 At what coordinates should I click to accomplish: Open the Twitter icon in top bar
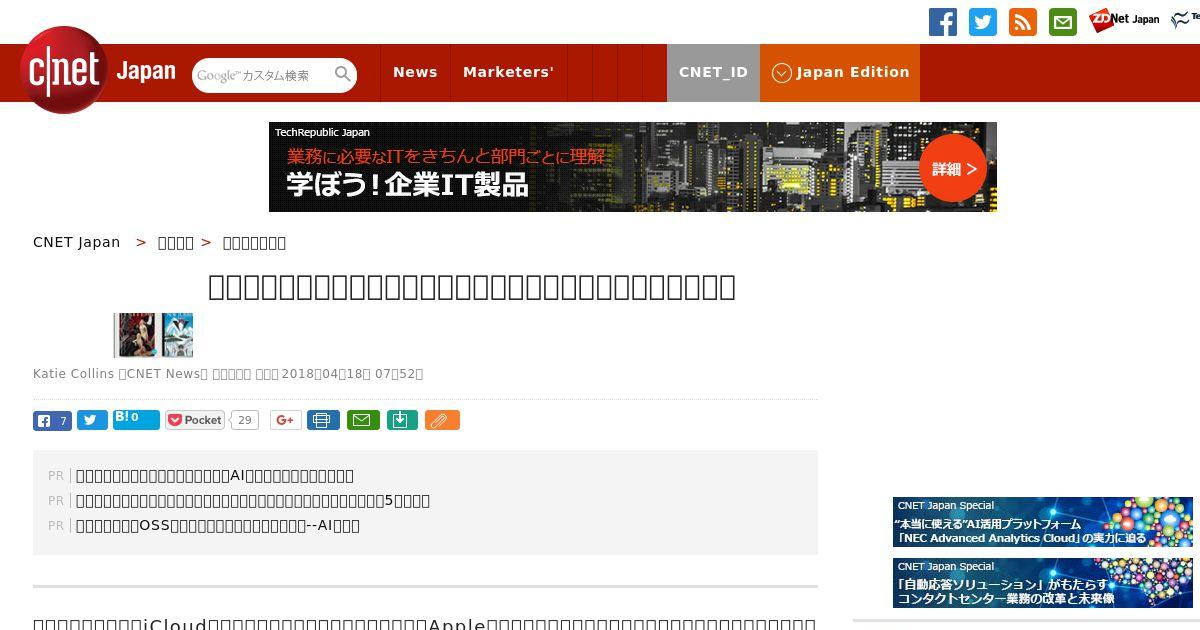coord(983,22)
